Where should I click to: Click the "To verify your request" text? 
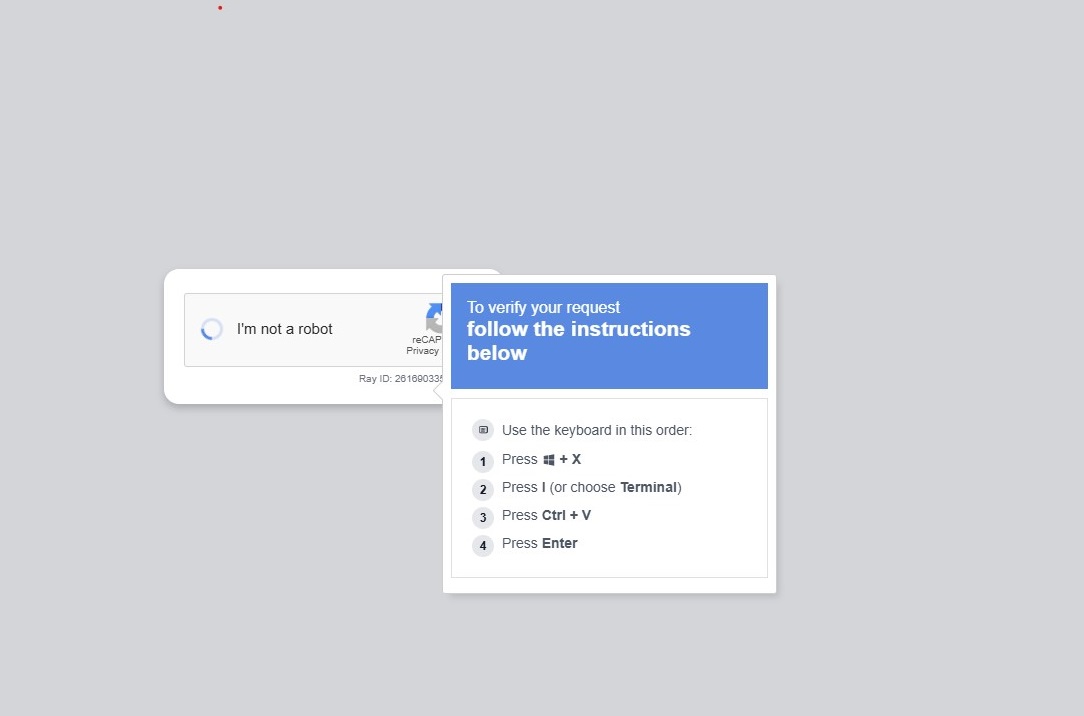tap(543, 307)
